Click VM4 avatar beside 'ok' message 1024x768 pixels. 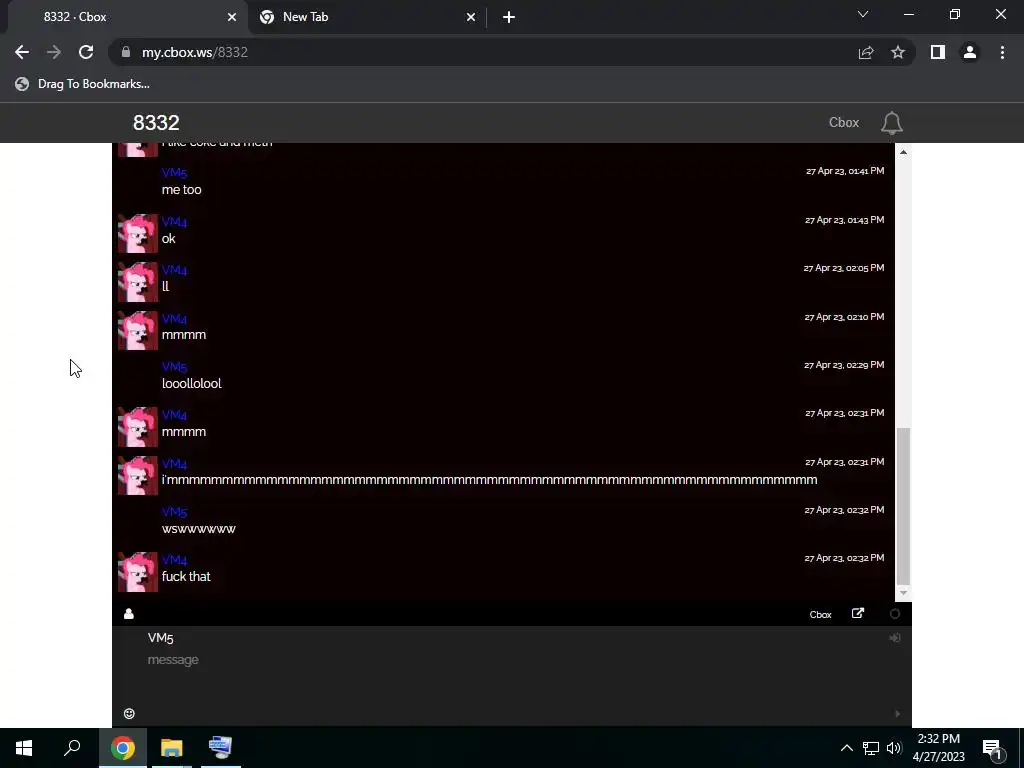point(138,233)
